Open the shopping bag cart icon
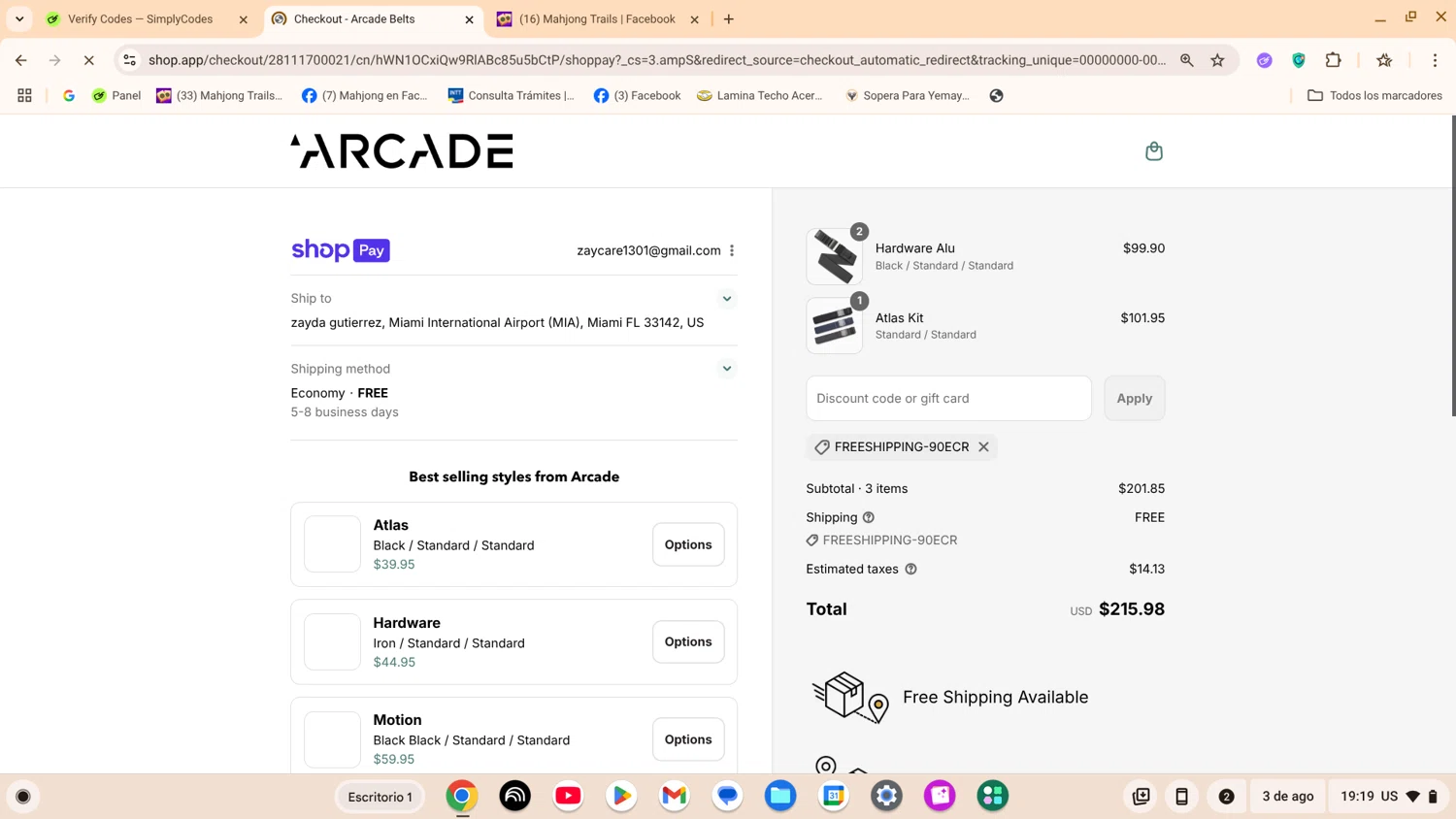 coord(1153,151)
